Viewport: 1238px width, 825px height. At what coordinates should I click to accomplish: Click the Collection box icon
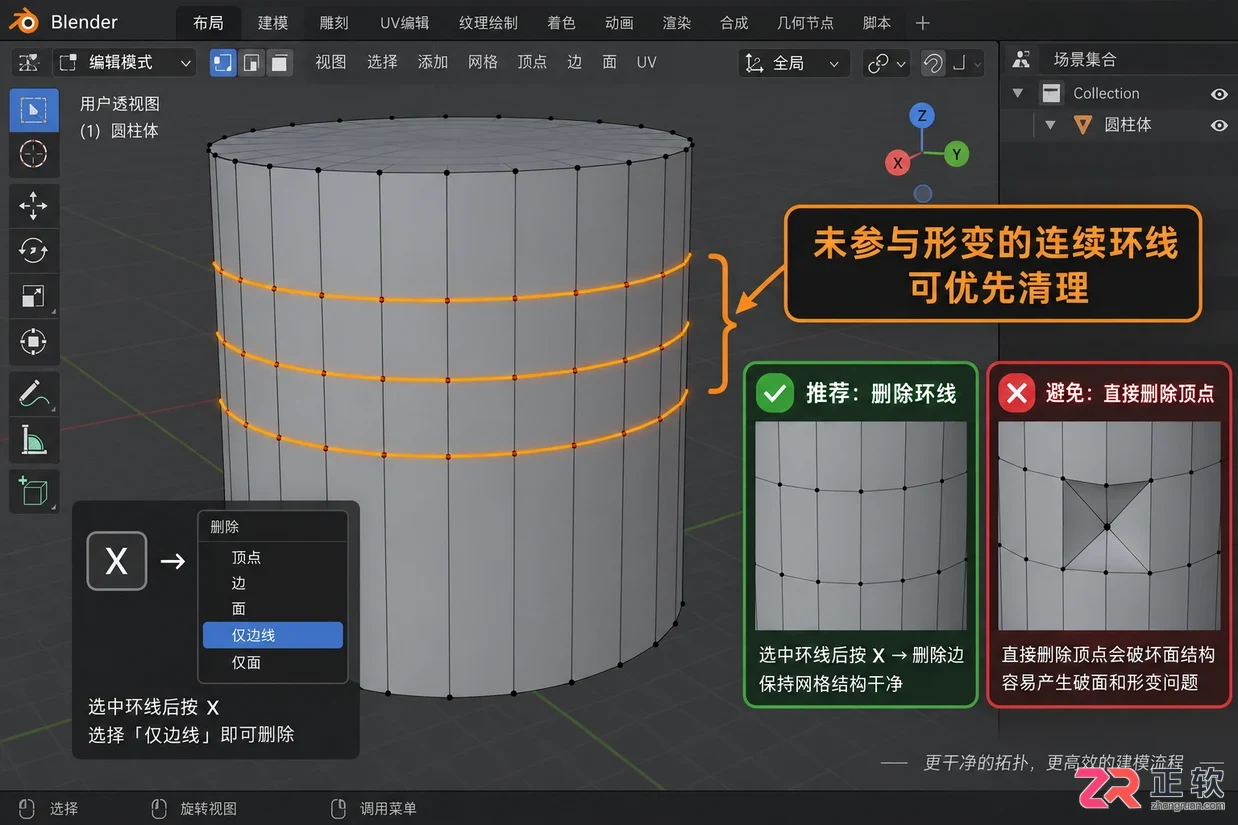click(x=1051, y=93)
